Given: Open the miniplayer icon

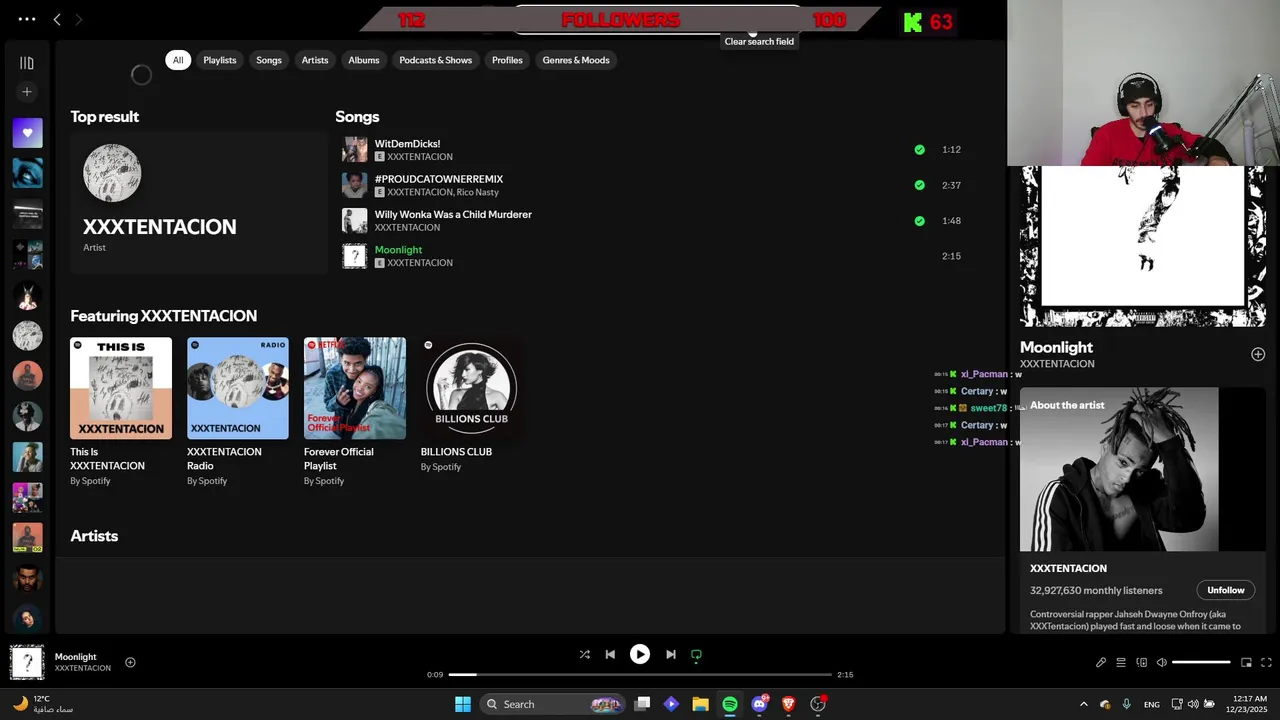Looking at the screenshot, I should point(1246,662).
